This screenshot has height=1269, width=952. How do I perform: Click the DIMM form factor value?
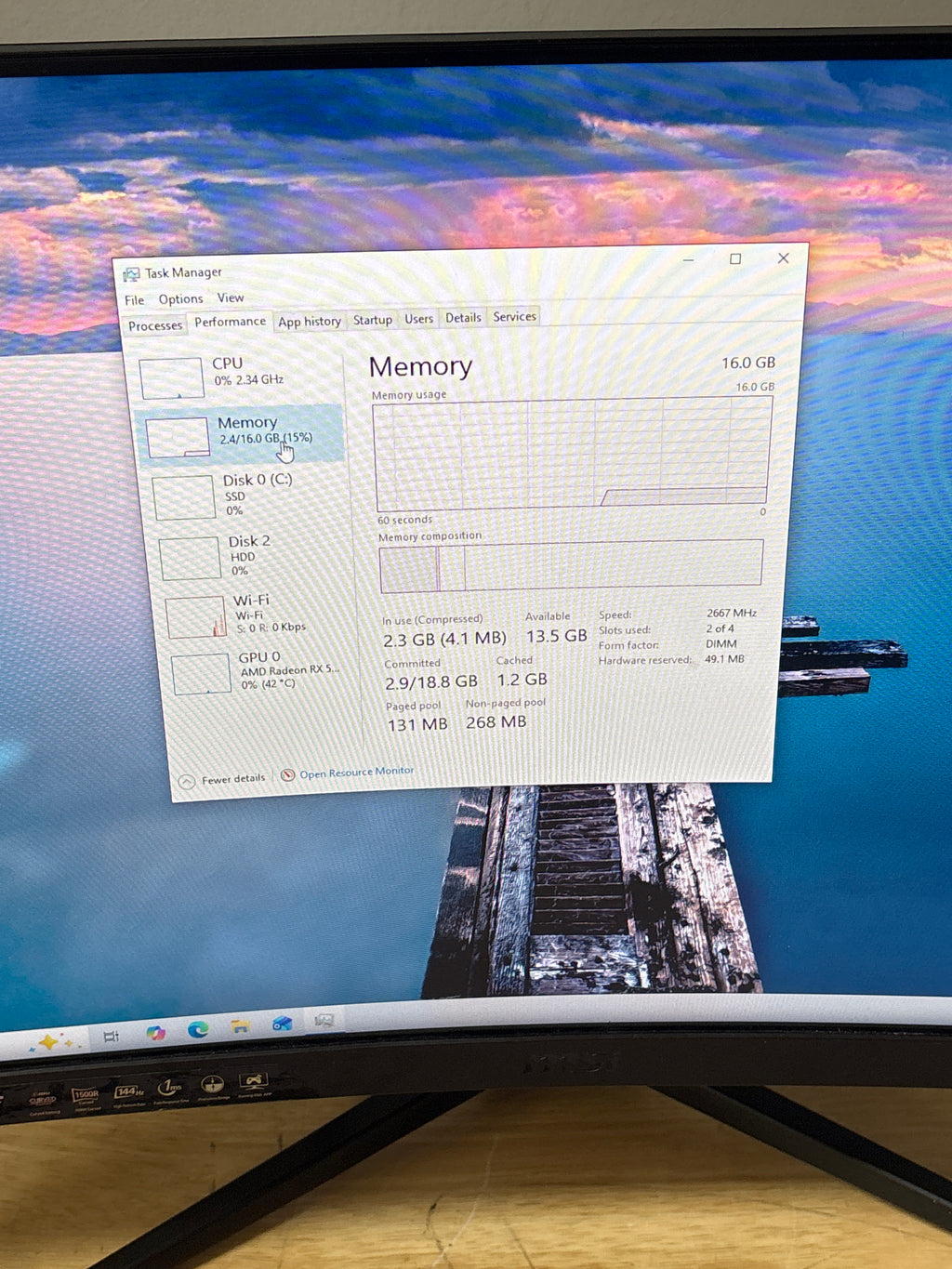721,643
